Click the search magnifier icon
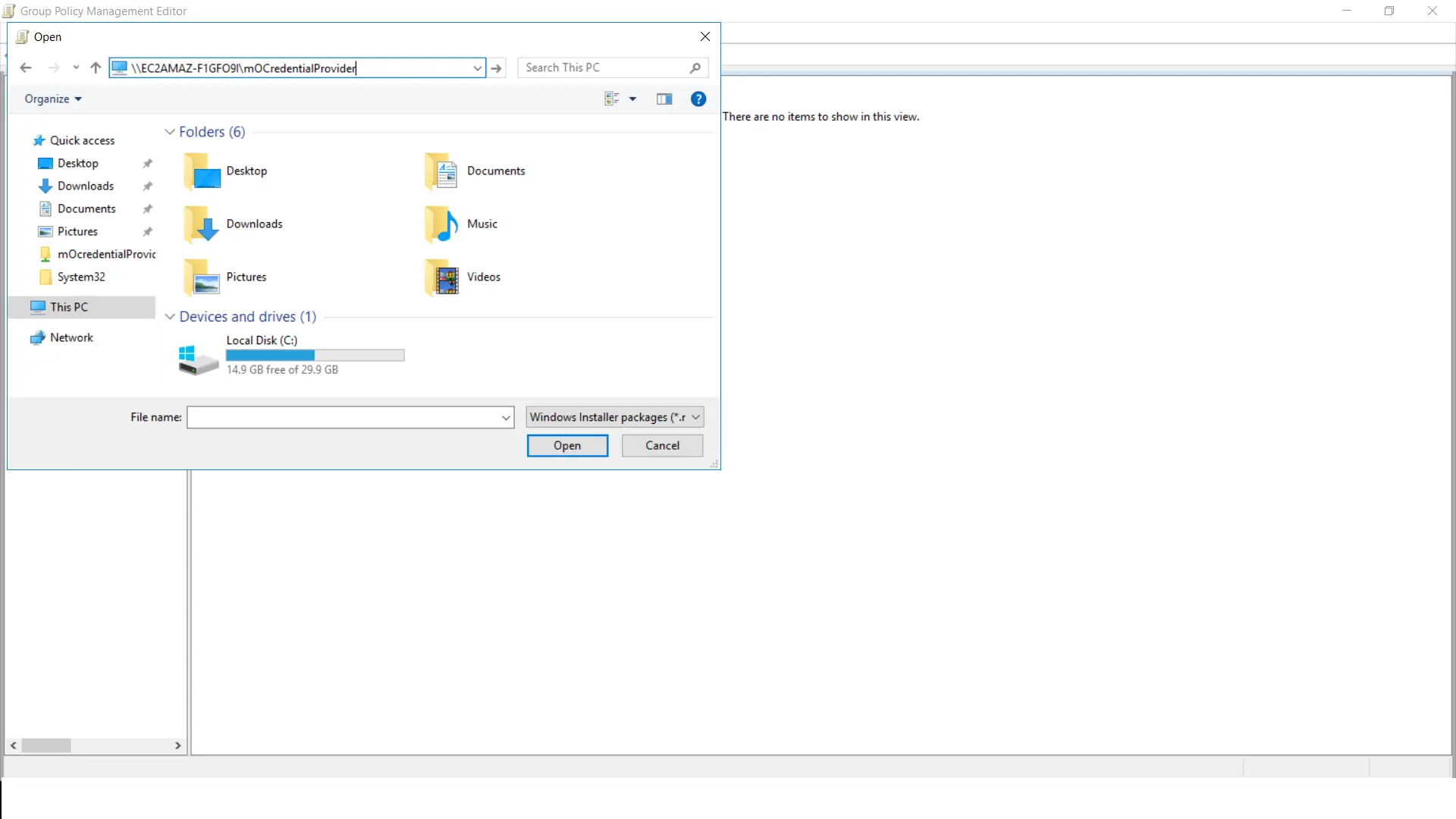This screenshot has height=819, width=1456. tap(695, 67)
